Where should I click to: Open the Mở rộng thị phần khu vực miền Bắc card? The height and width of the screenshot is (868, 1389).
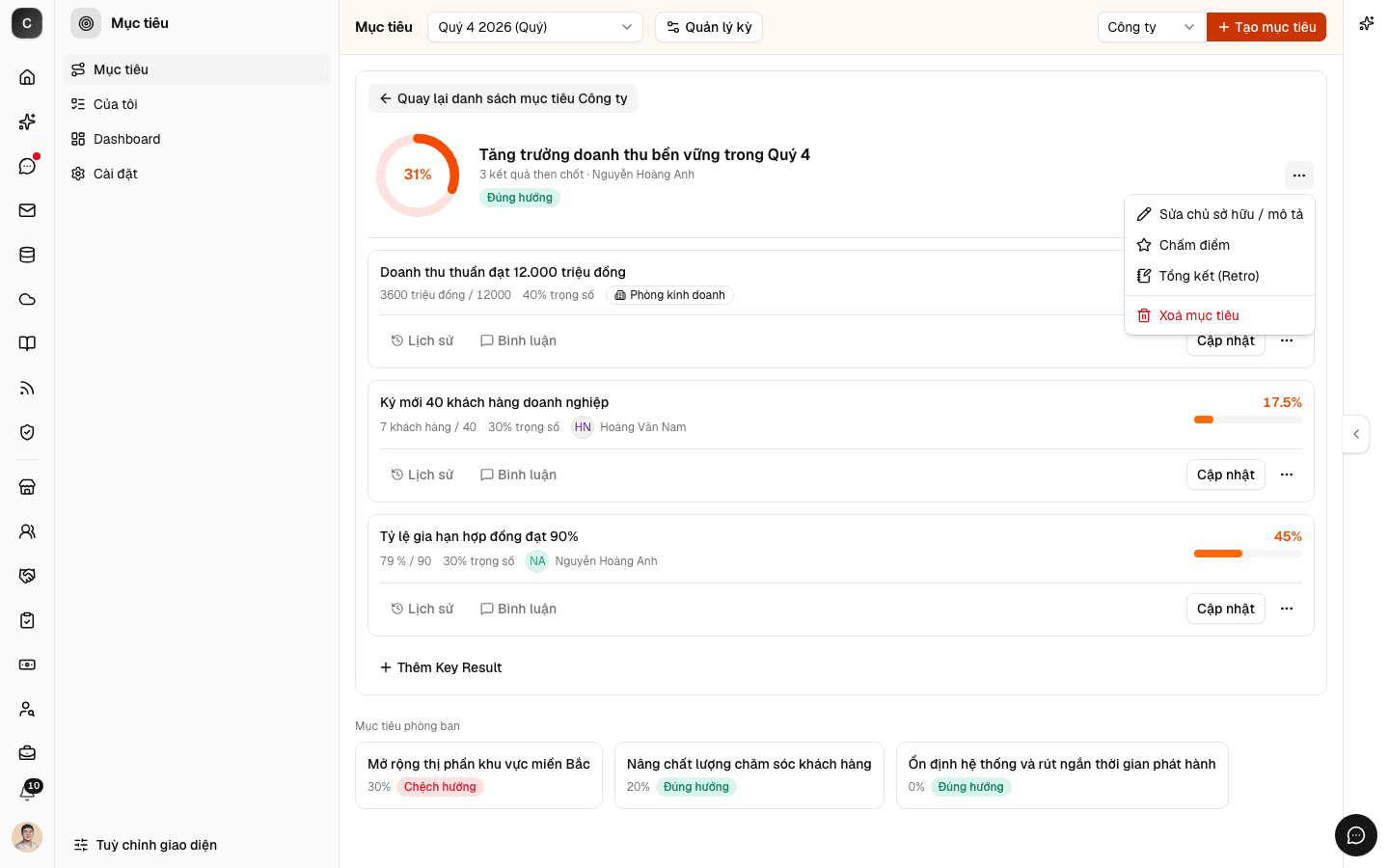[478, 775]
